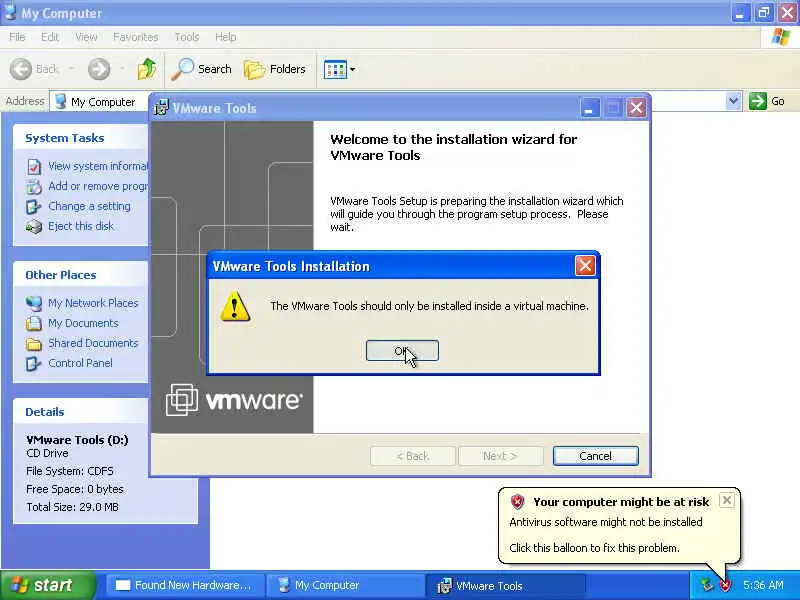Click the red shield icon in the balloon
The width and height of the screenshot is (800, 600).
[517, 502]
